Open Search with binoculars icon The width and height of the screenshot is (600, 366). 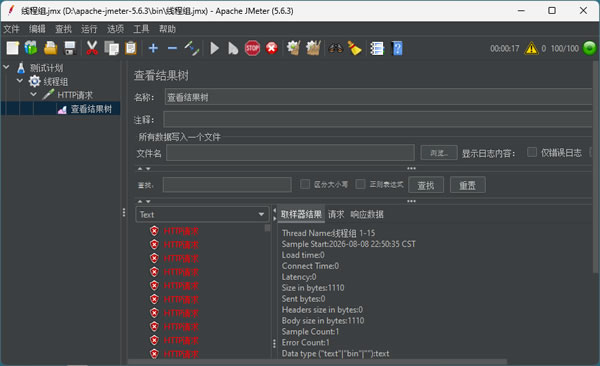coord(335,48)
